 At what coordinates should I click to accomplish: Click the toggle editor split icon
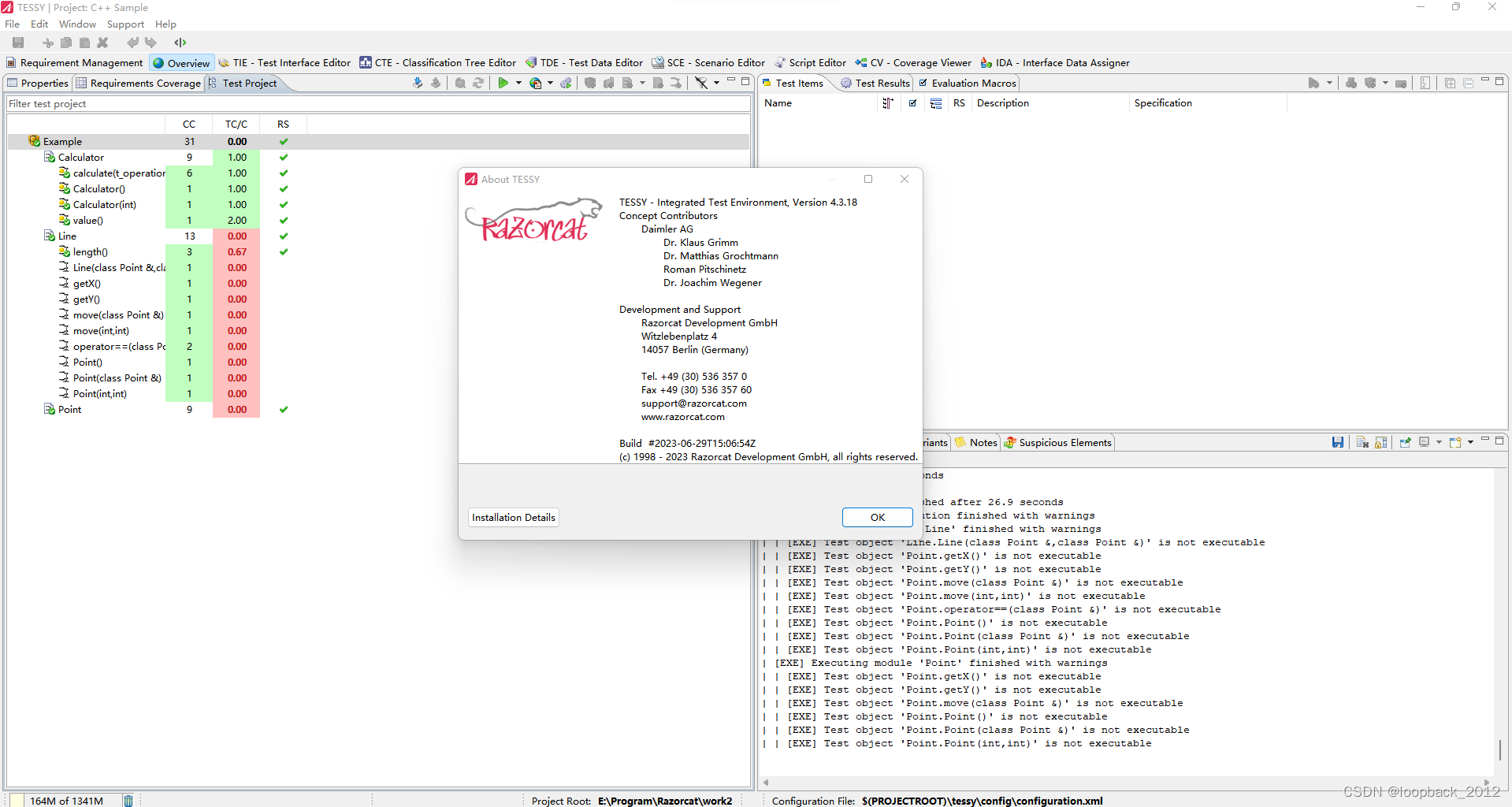[x=180, y=43]
